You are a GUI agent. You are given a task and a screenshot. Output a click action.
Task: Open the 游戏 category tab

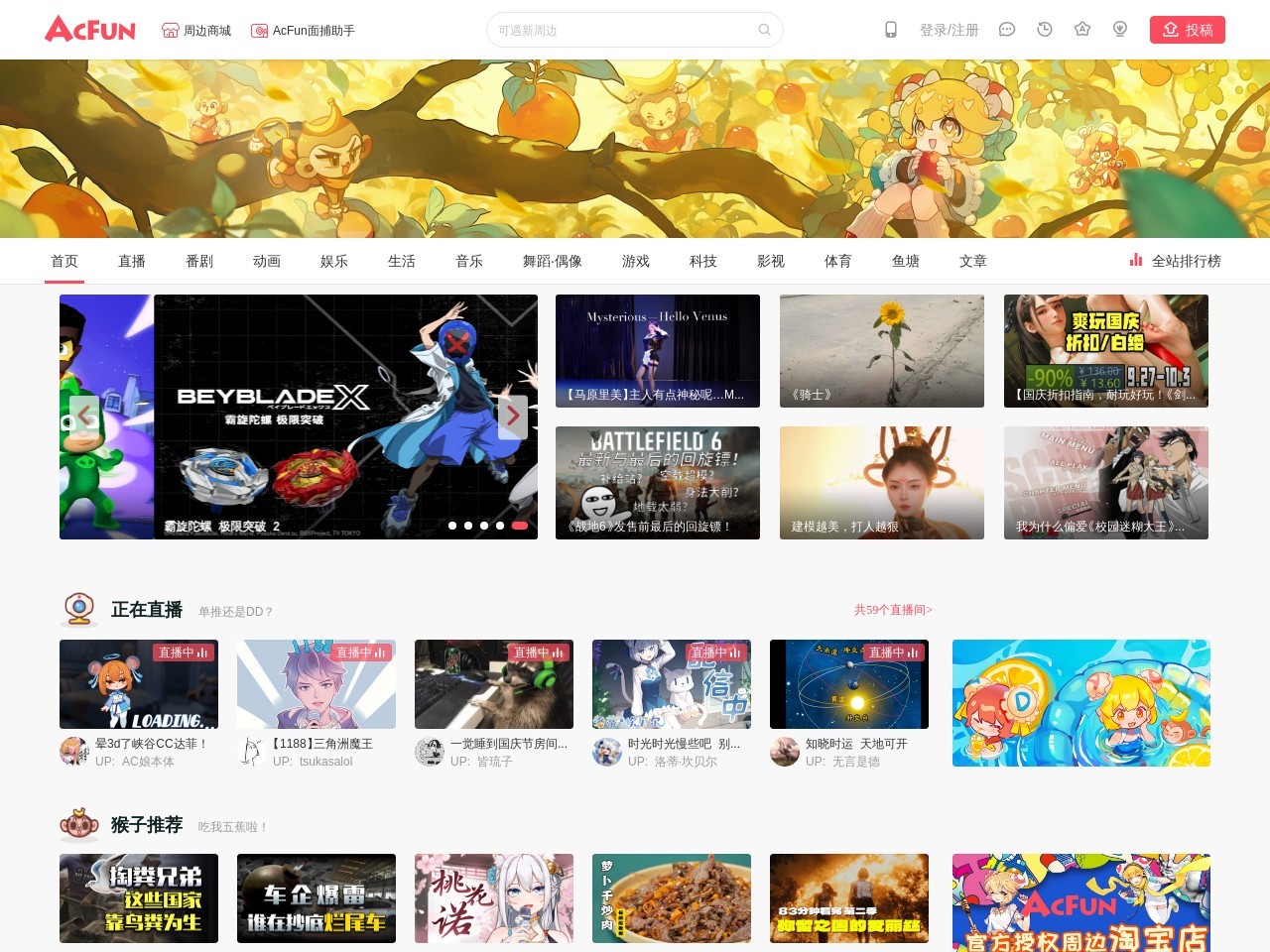pos(636,261)
